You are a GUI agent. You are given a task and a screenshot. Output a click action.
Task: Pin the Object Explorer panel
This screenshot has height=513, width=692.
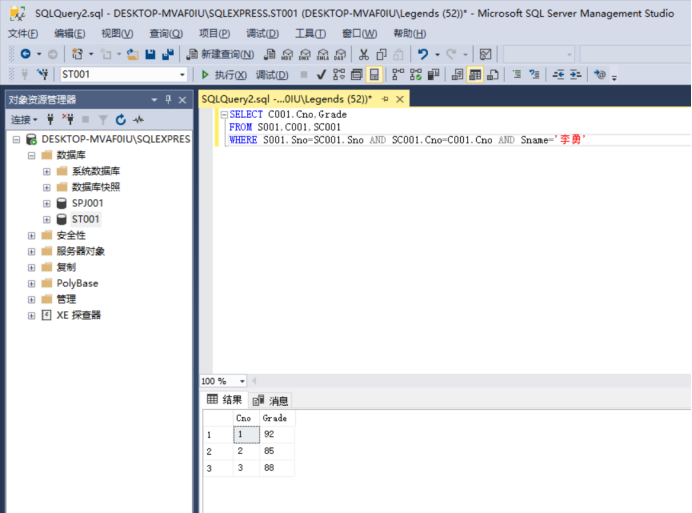[168, 100]
